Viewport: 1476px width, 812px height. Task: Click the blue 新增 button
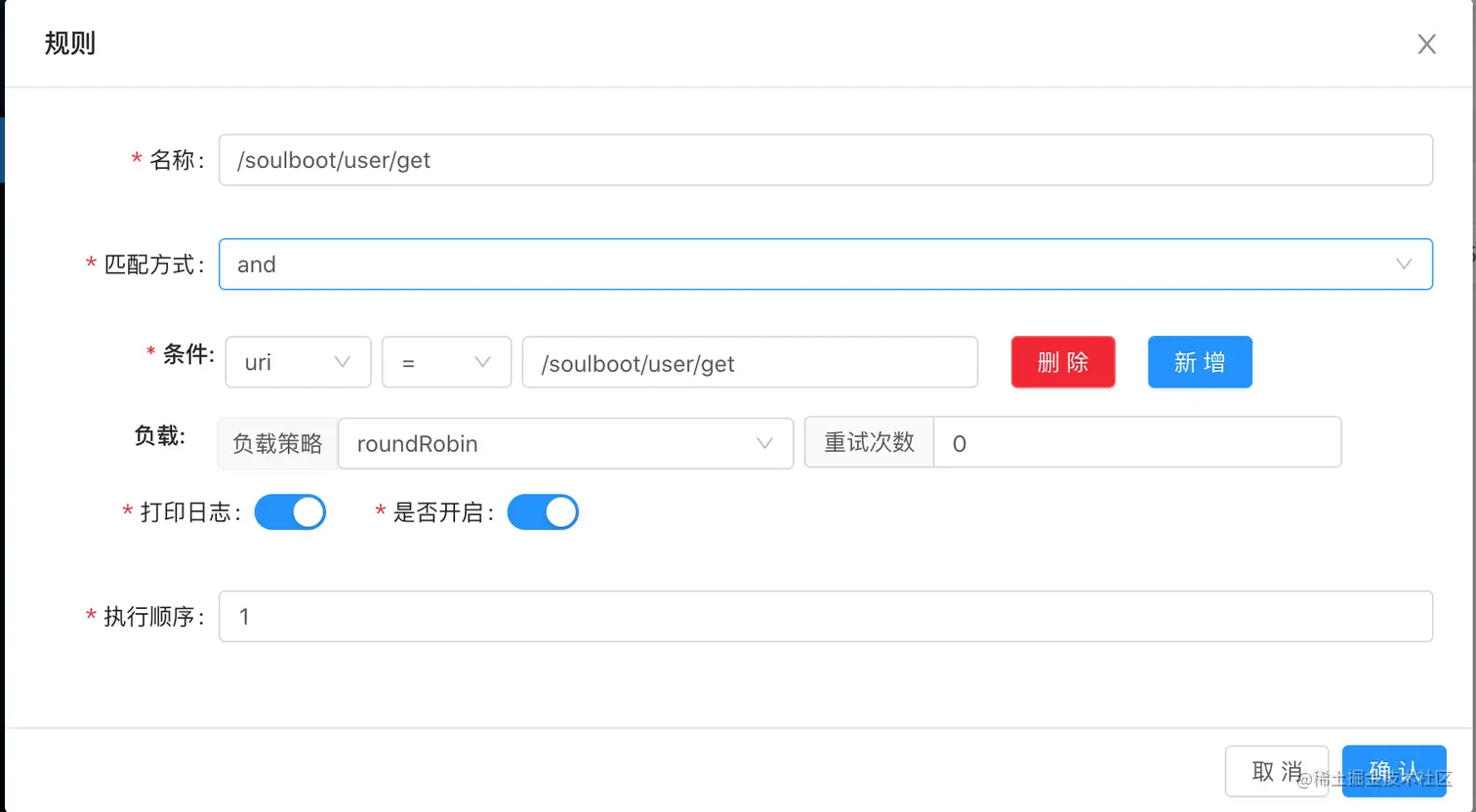coord(1200,362)
